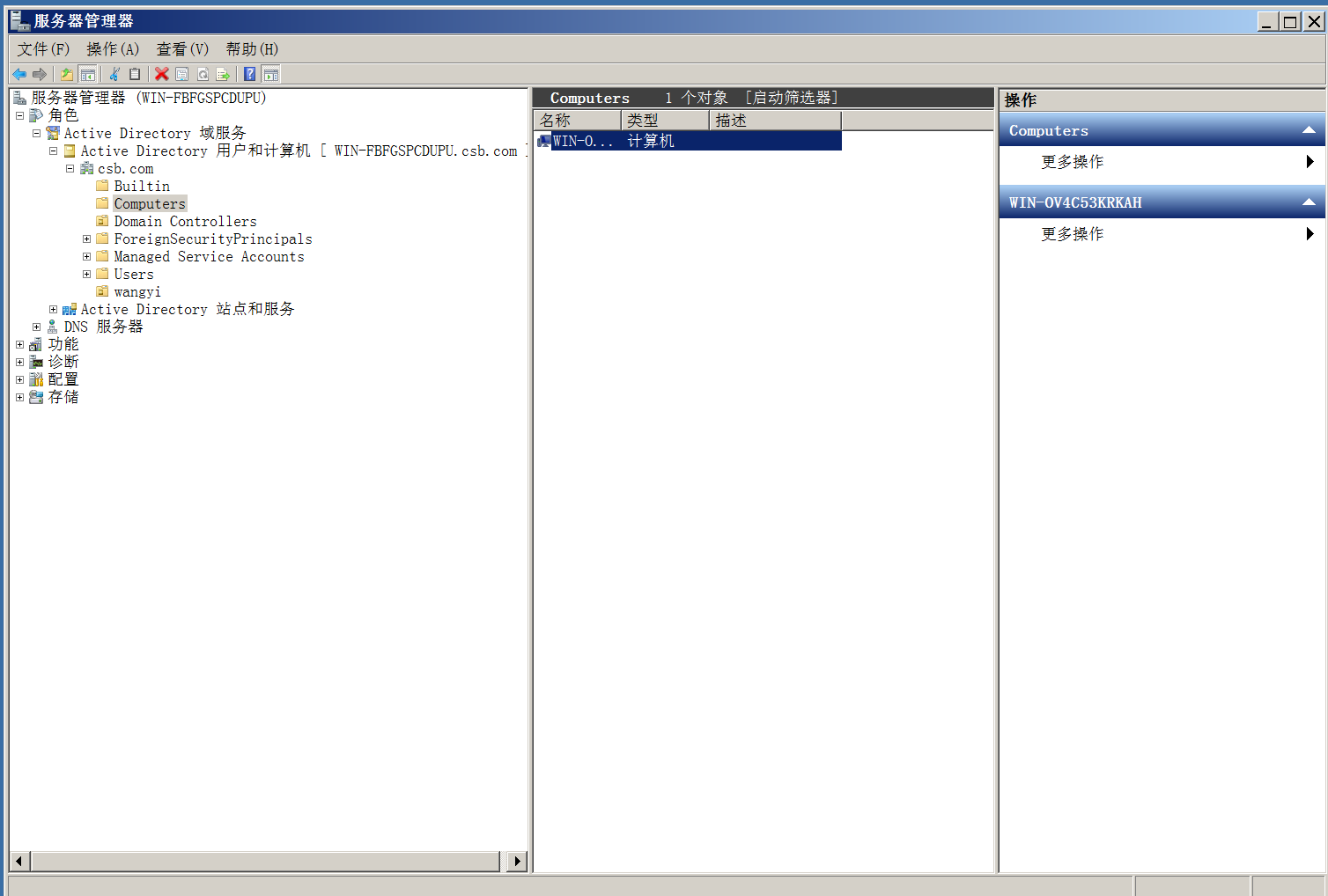Collapse the Computers section in Actions pane
Screen dimensions: 1328x896
(1309, 130)
